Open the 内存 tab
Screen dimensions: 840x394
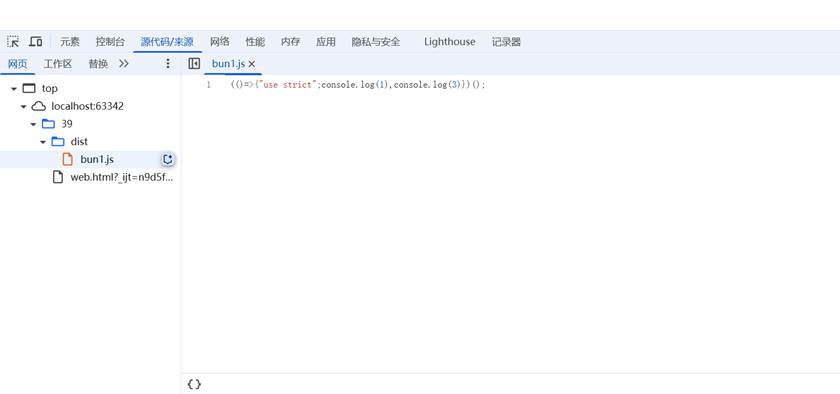pyautogui.click(x=290, y=42)
